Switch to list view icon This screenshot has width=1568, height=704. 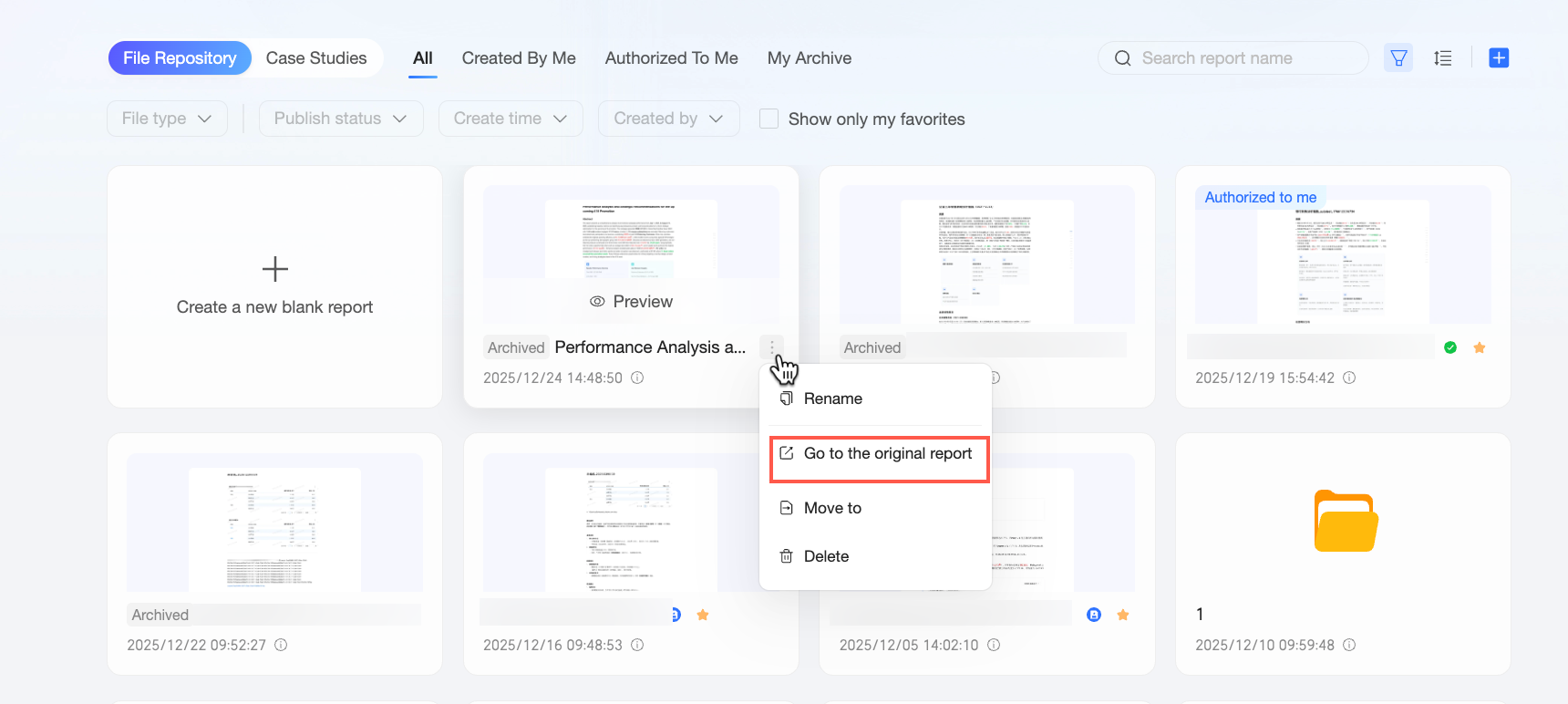(1442, 58)
